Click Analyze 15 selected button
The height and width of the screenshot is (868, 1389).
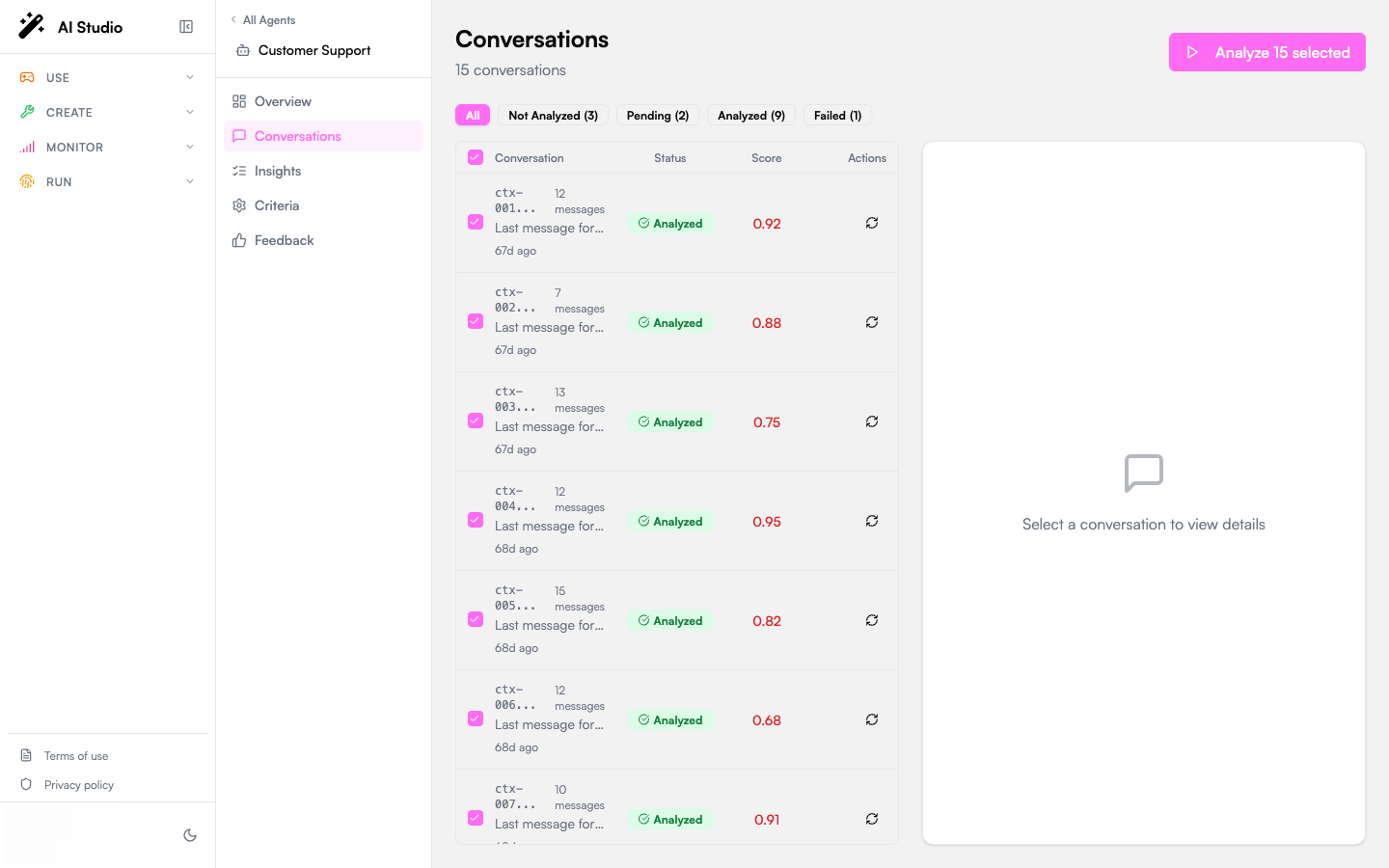point(1267,52)
